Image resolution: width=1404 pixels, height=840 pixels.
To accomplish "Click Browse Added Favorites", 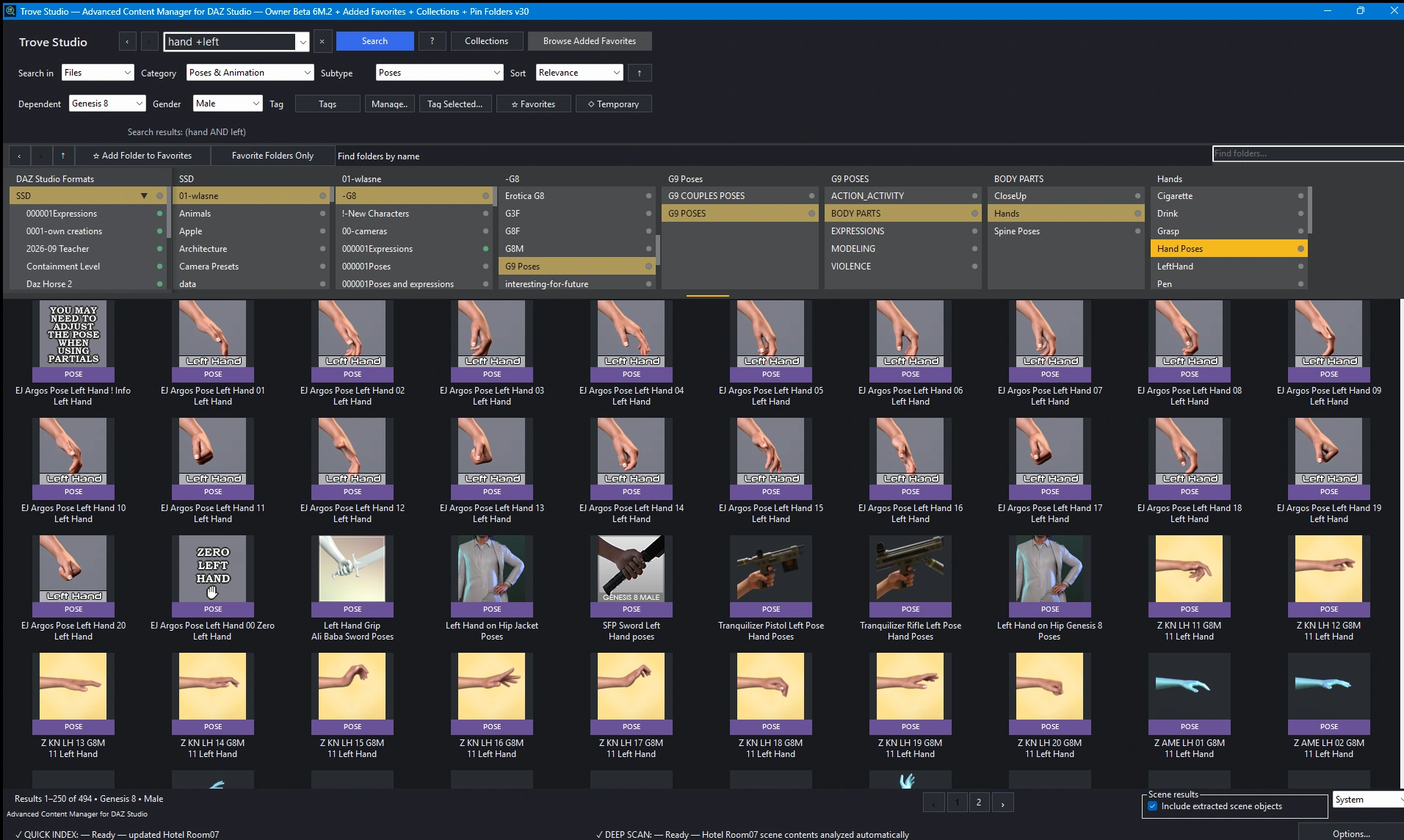I will [590, 41].
